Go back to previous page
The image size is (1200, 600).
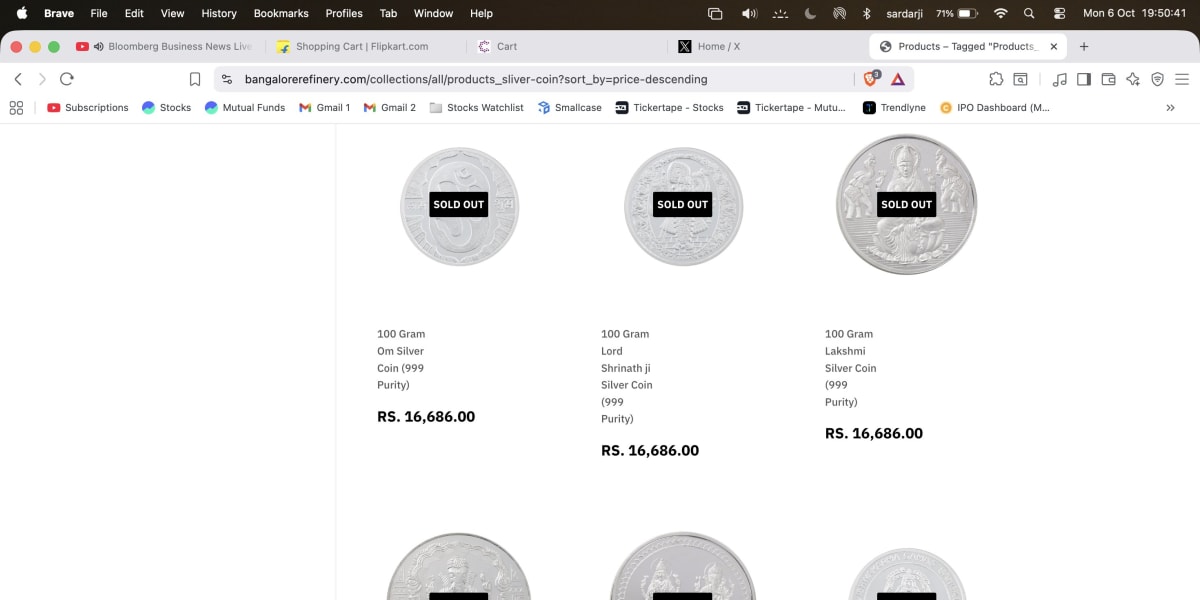pos(18,79)
